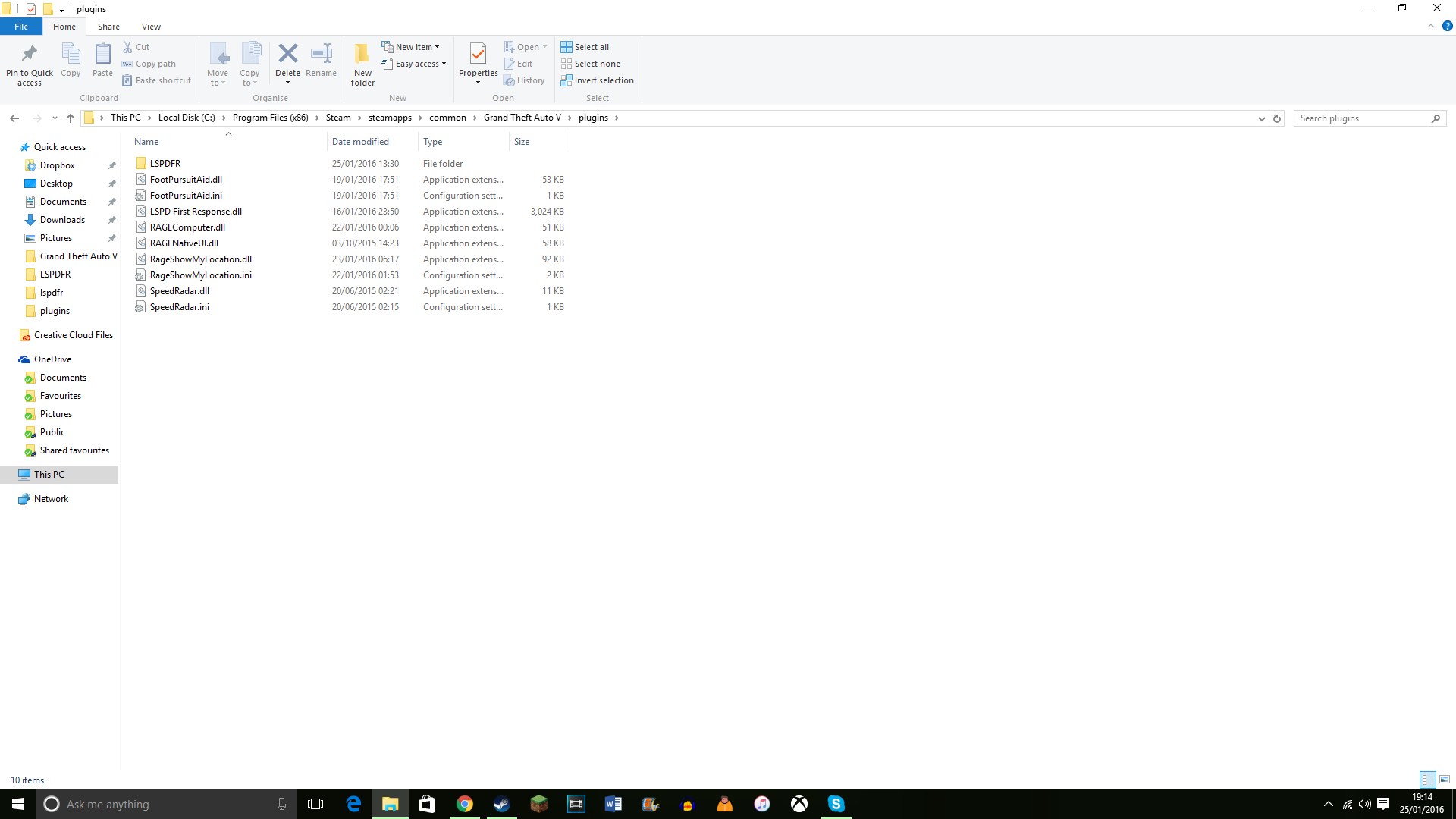Screen dimensions: 1456x819
Task: Switch to details view toggle
Action: (x=1428, y=780)
